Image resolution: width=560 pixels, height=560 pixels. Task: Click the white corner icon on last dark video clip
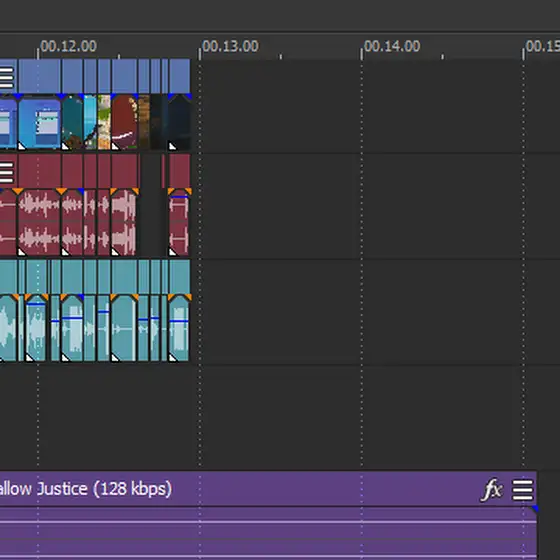pos(172,146)
